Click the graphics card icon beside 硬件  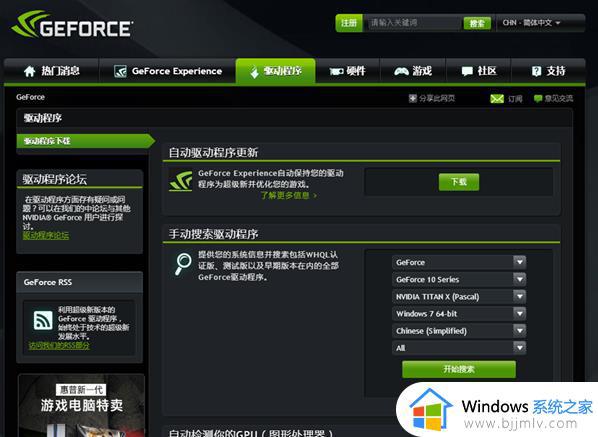point(336,71)
